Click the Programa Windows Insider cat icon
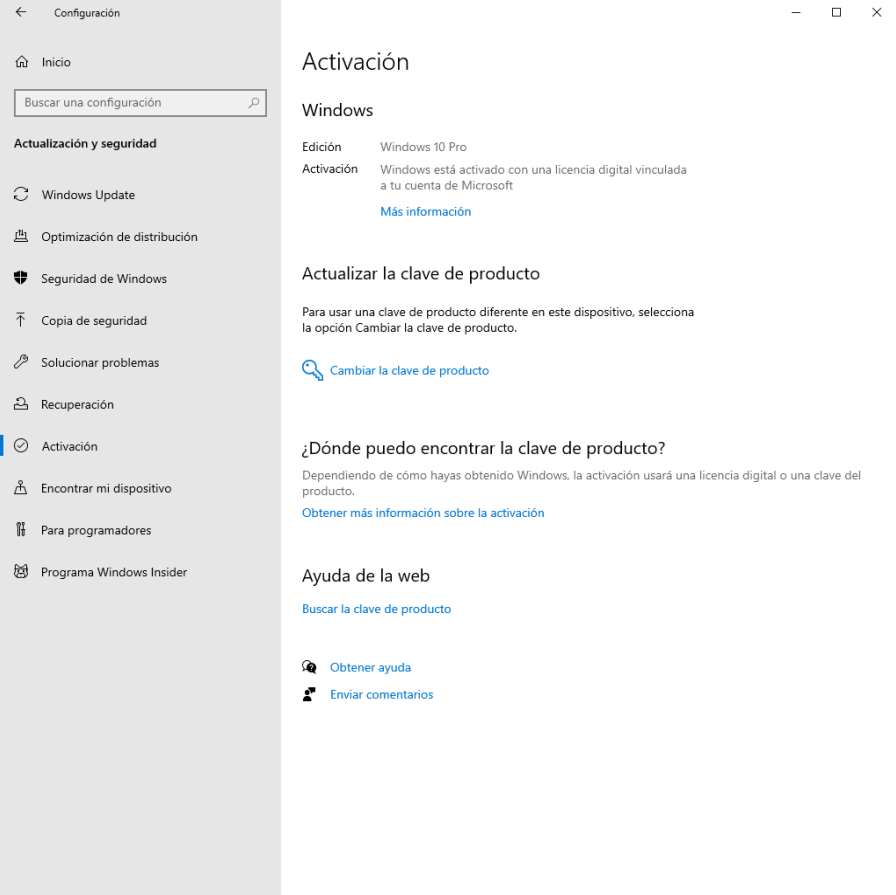The image size is (896, 895). coord(21,572)
